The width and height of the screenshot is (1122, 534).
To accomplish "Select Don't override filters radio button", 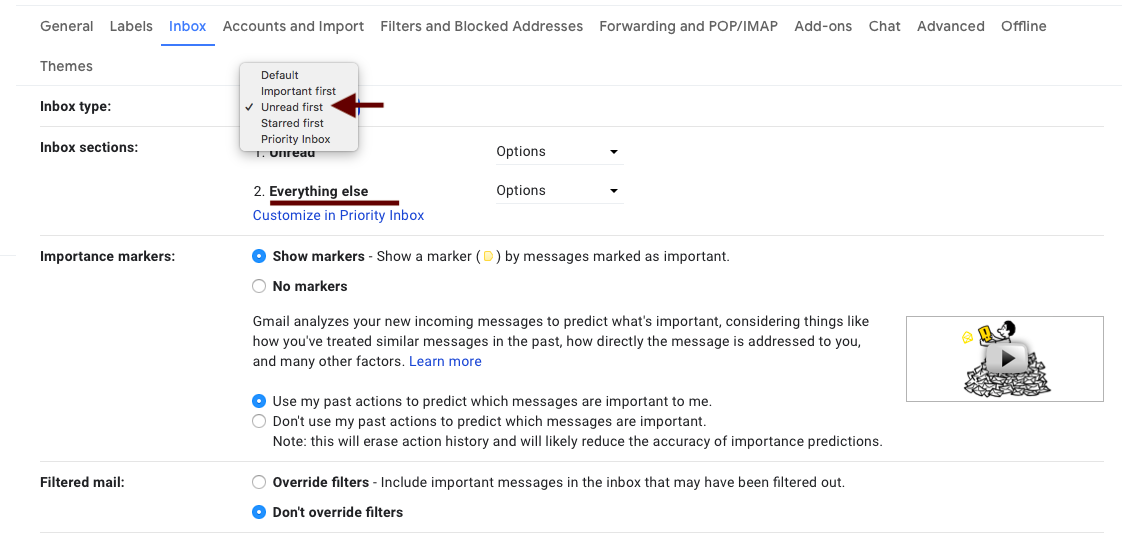I will pyautogui.click(x=260, y=512).
